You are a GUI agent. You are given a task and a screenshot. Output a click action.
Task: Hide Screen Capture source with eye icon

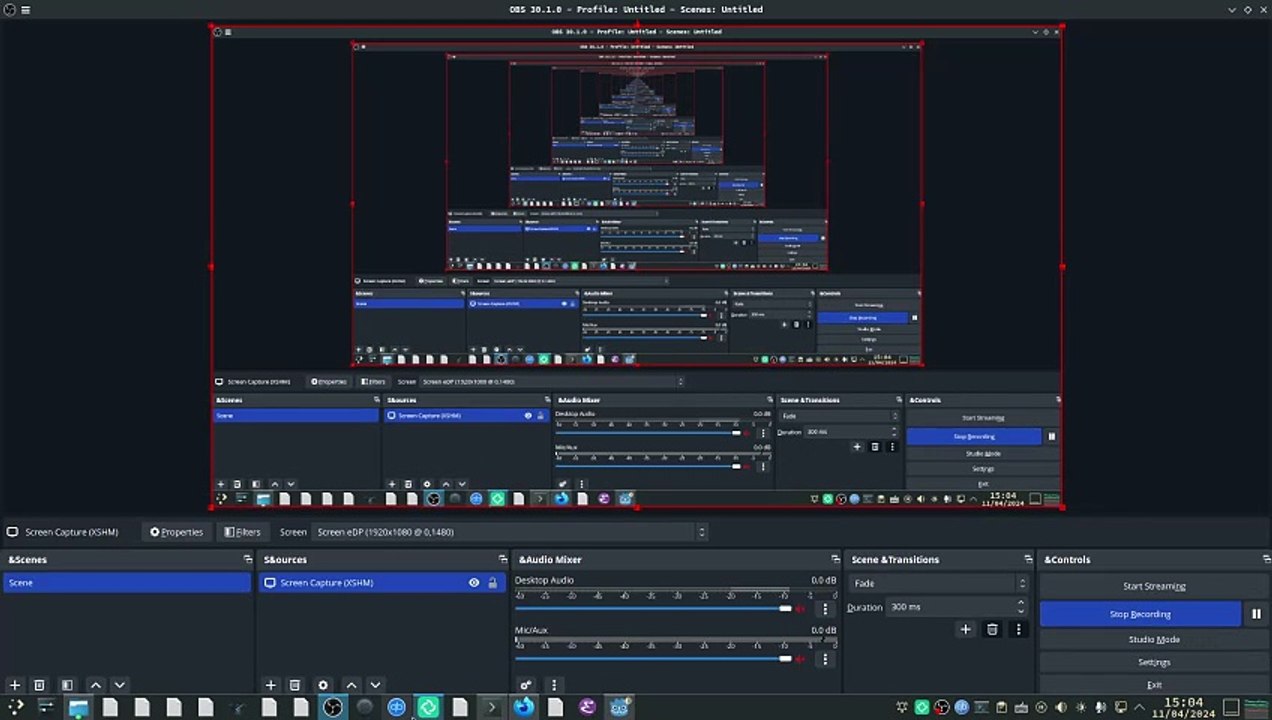pyautogui.click(x=474, y=583)
